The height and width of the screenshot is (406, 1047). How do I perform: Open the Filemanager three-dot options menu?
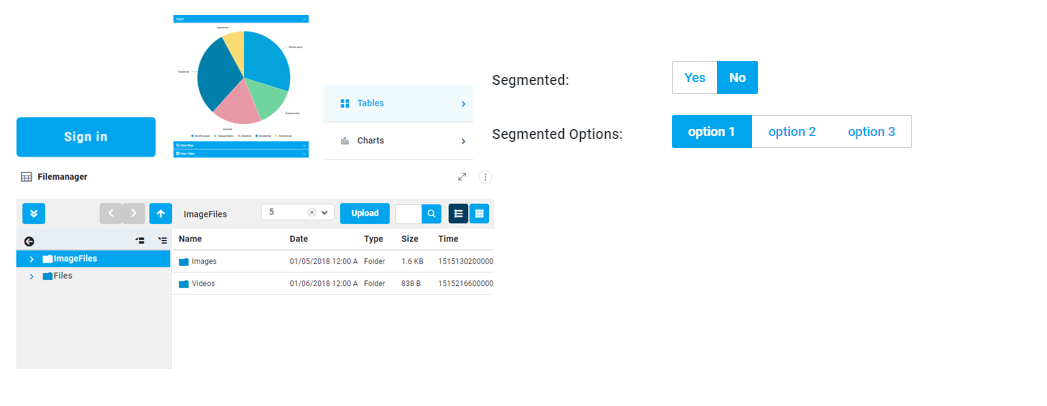[x=485, y=177]
